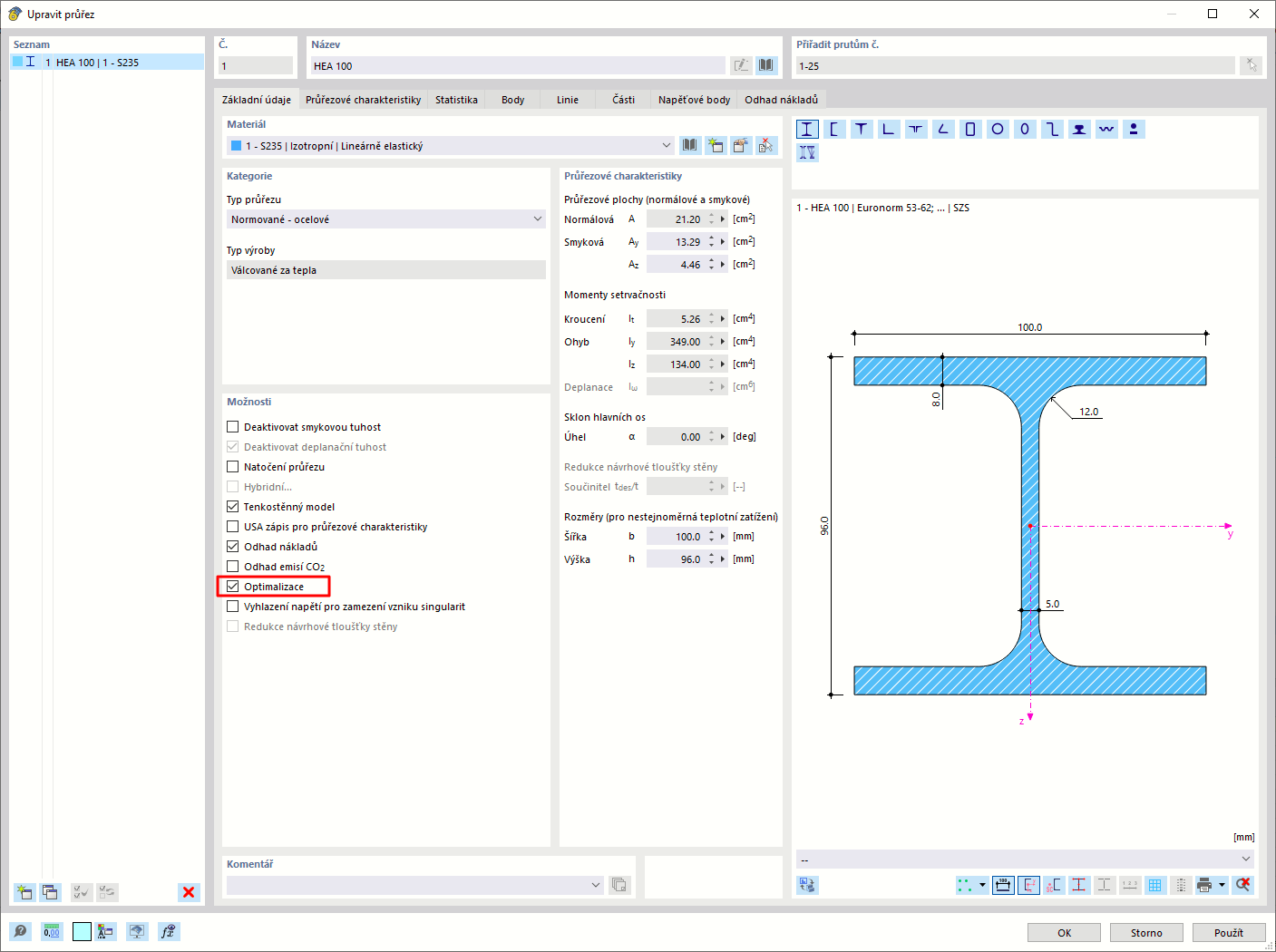The width and height of the screenshot is (1276, 952).
Task: Open the Materiál dropdown
Action: click(451, 145)
